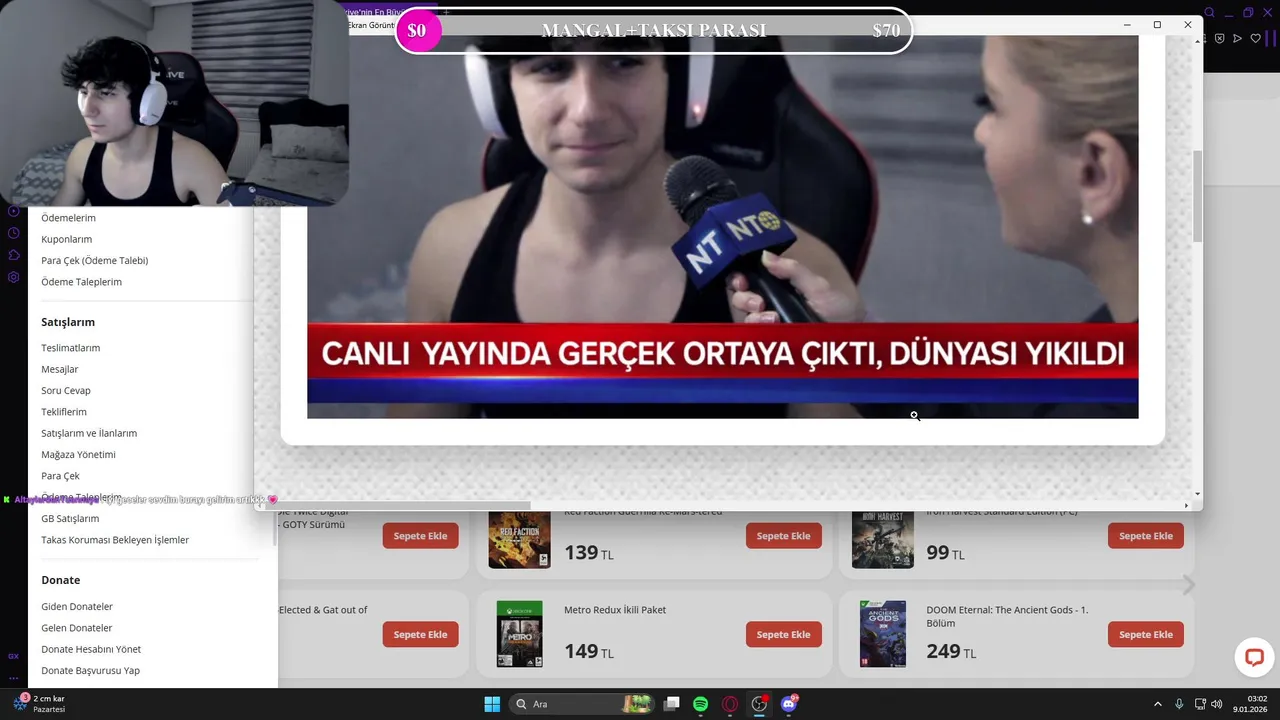Open DOOM Eternal Ancient Gods cover thumbnail

pos(883,634)
